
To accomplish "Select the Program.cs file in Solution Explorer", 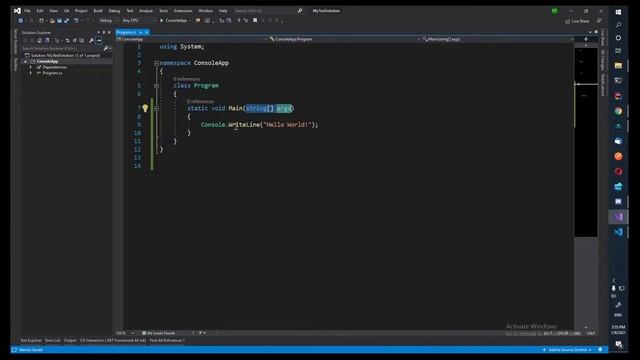I will [x=52, y=73].
